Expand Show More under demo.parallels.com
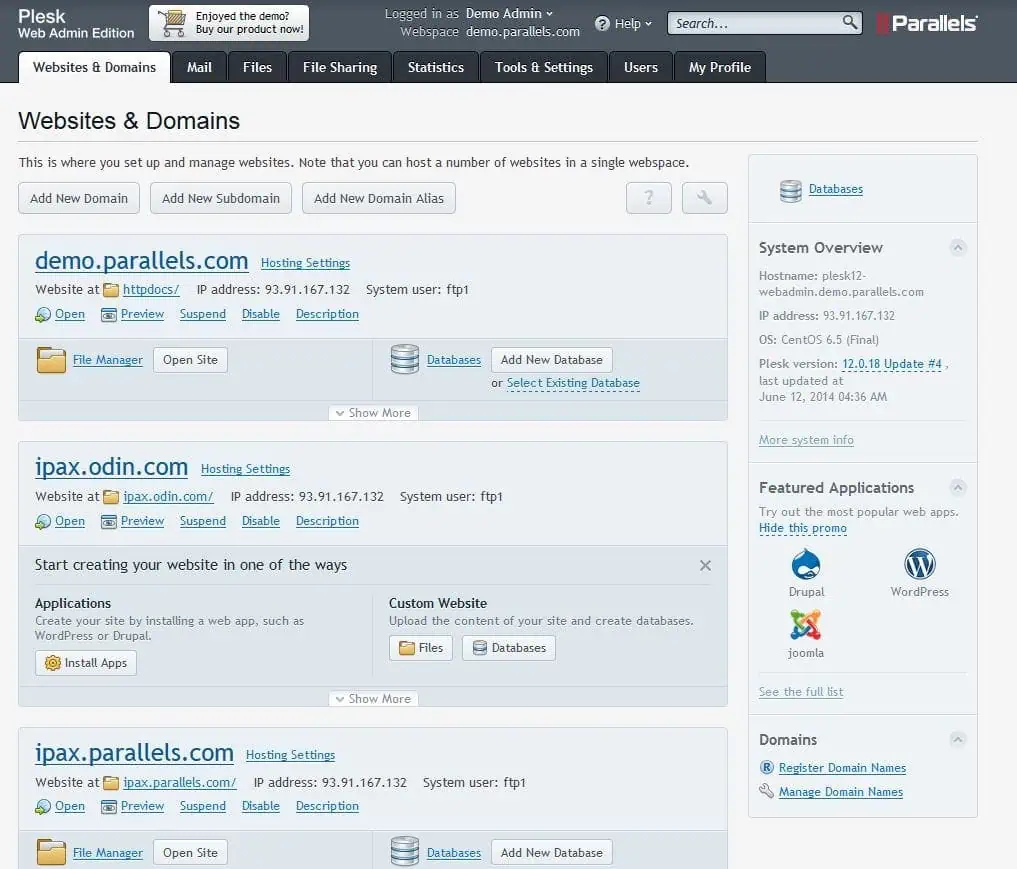The image size is (1017, 869). pos(373,413)
